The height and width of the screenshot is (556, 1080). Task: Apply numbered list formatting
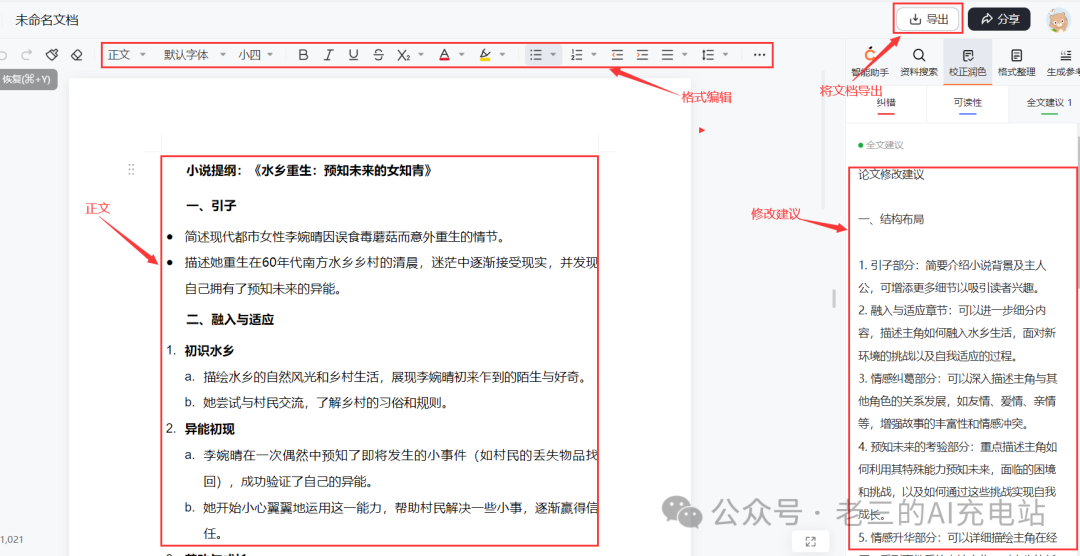[577, 55]
